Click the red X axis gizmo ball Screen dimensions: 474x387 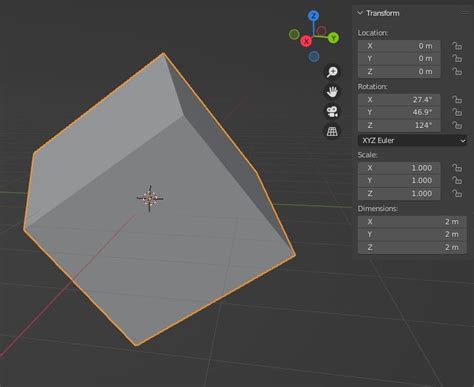pyautogui.click(x=306, y=41)
